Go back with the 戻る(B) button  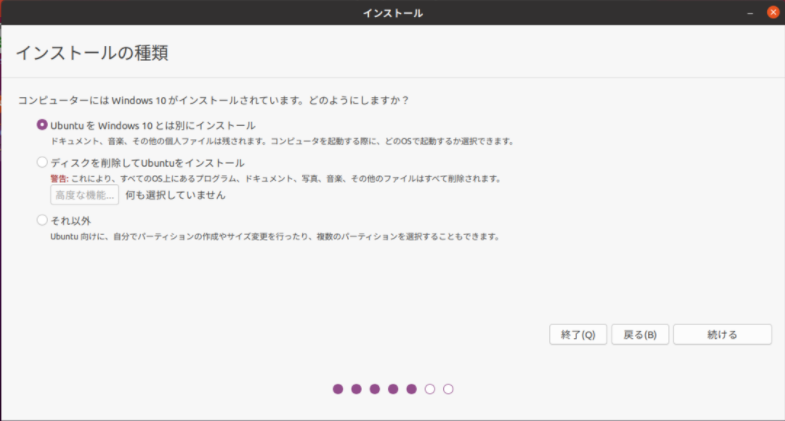640,334
